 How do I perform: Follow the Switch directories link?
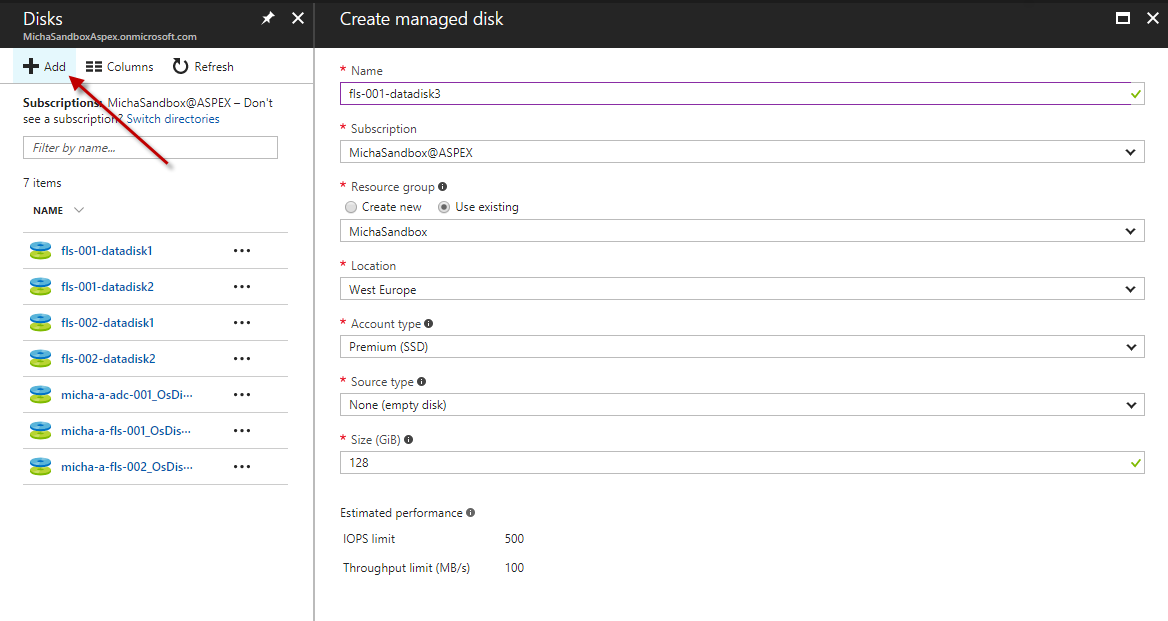173,119
